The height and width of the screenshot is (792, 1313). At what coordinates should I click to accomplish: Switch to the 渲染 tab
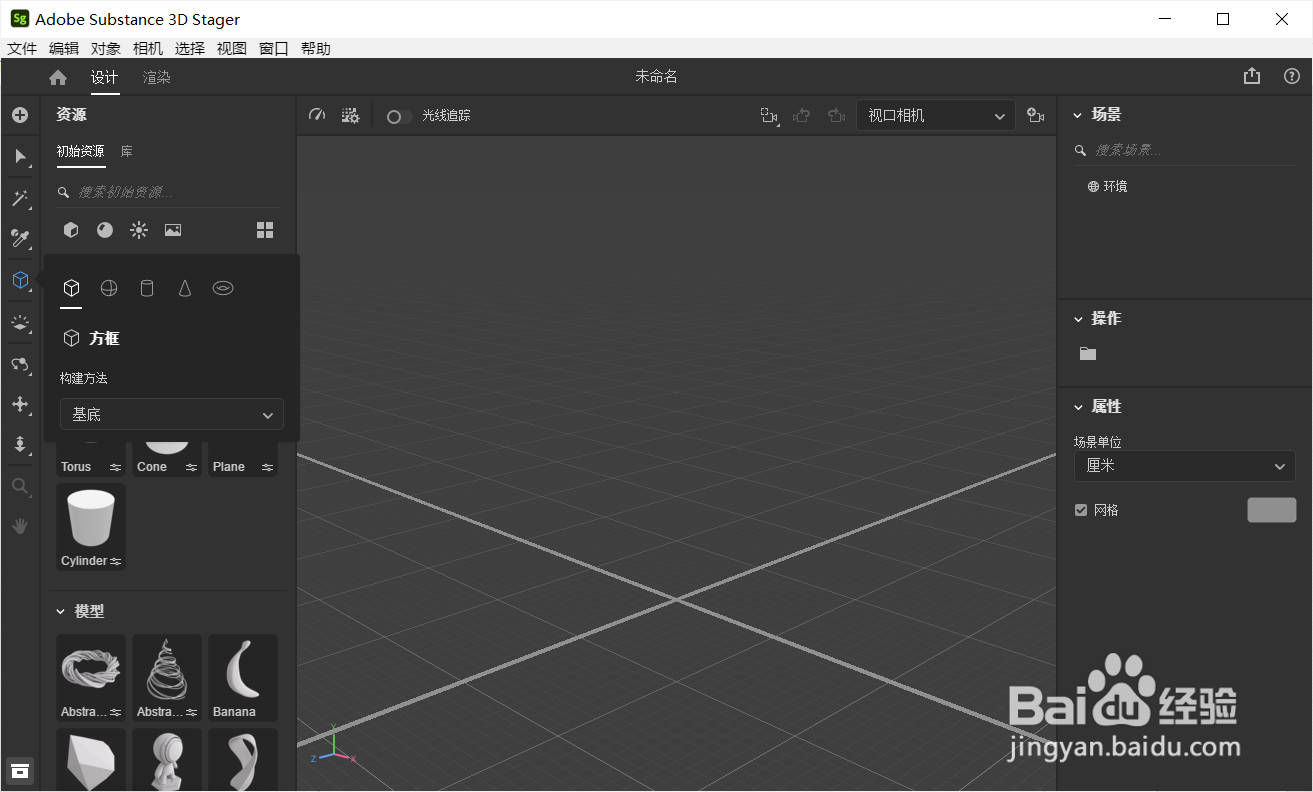[157, 77]
